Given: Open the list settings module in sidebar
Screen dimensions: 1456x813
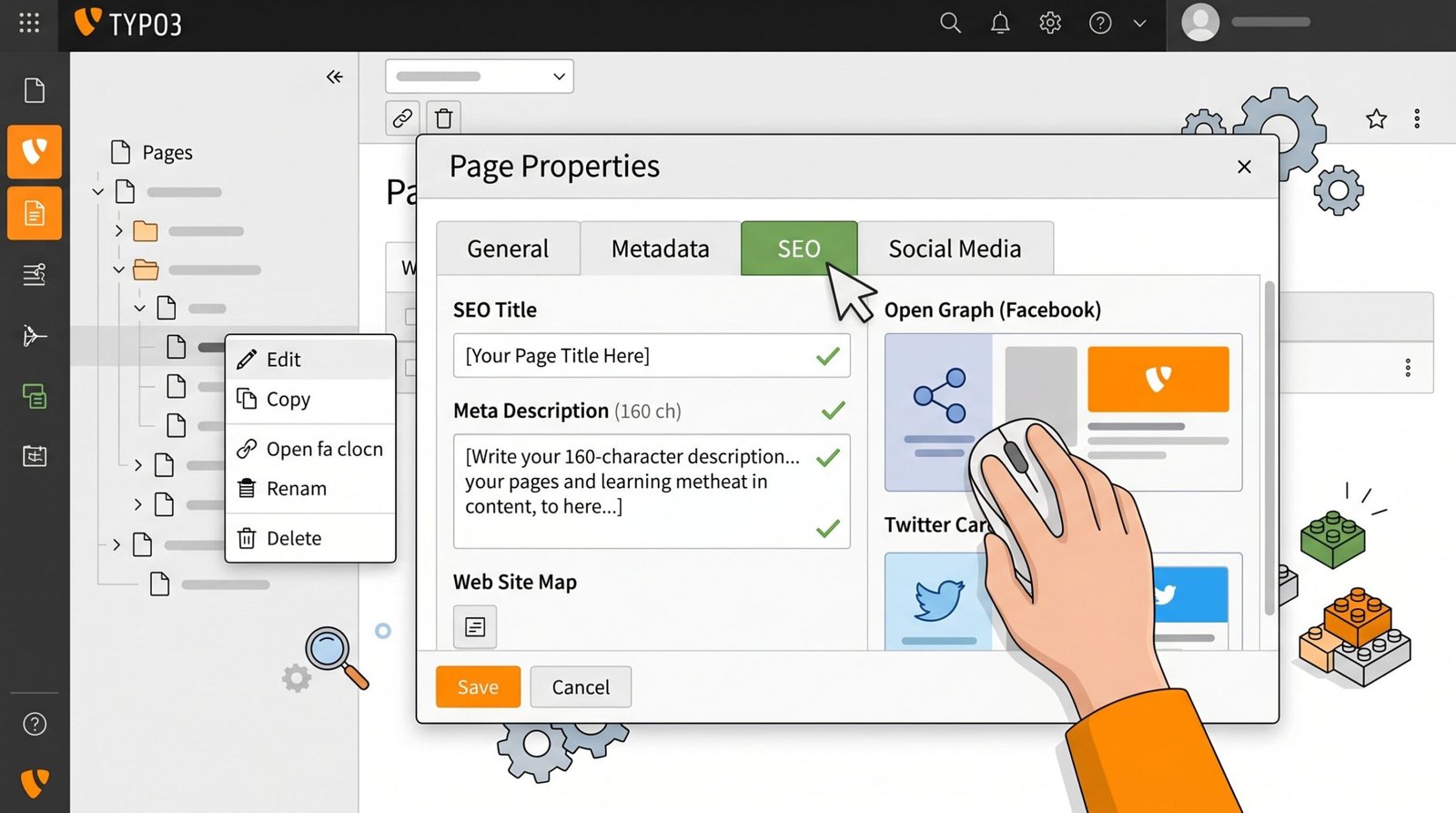Looking at the screenshot, I should pos(35,274).
